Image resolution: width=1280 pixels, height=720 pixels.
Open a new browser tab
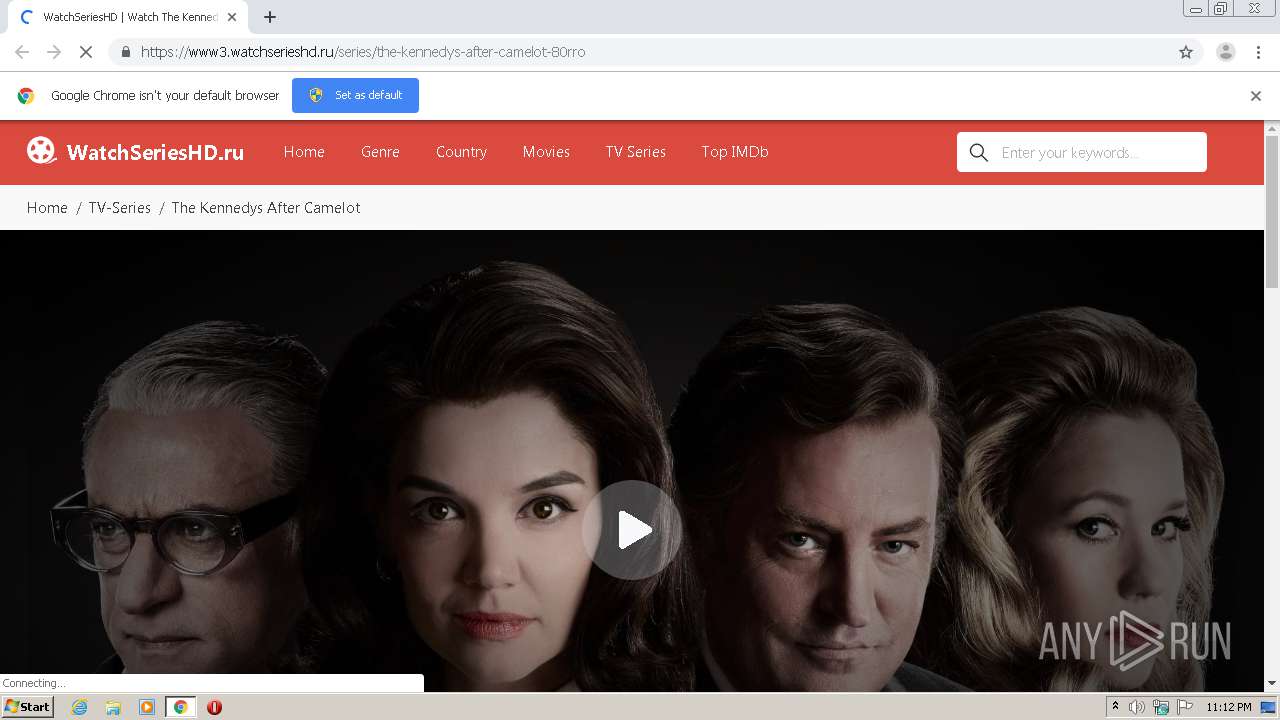(x=269, y=17)
